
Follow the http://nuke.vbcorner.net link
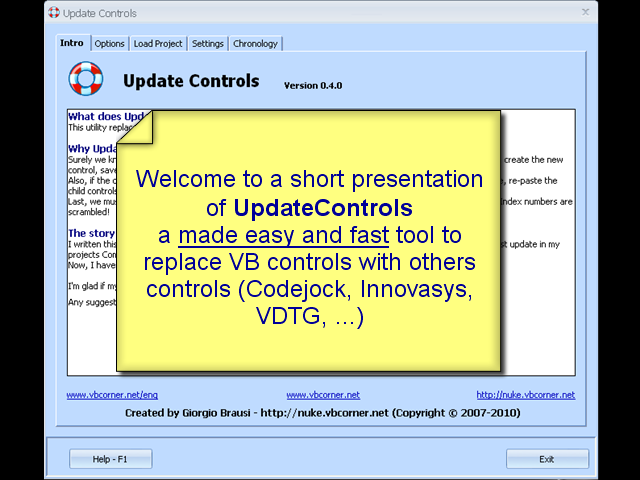[526, 395]
